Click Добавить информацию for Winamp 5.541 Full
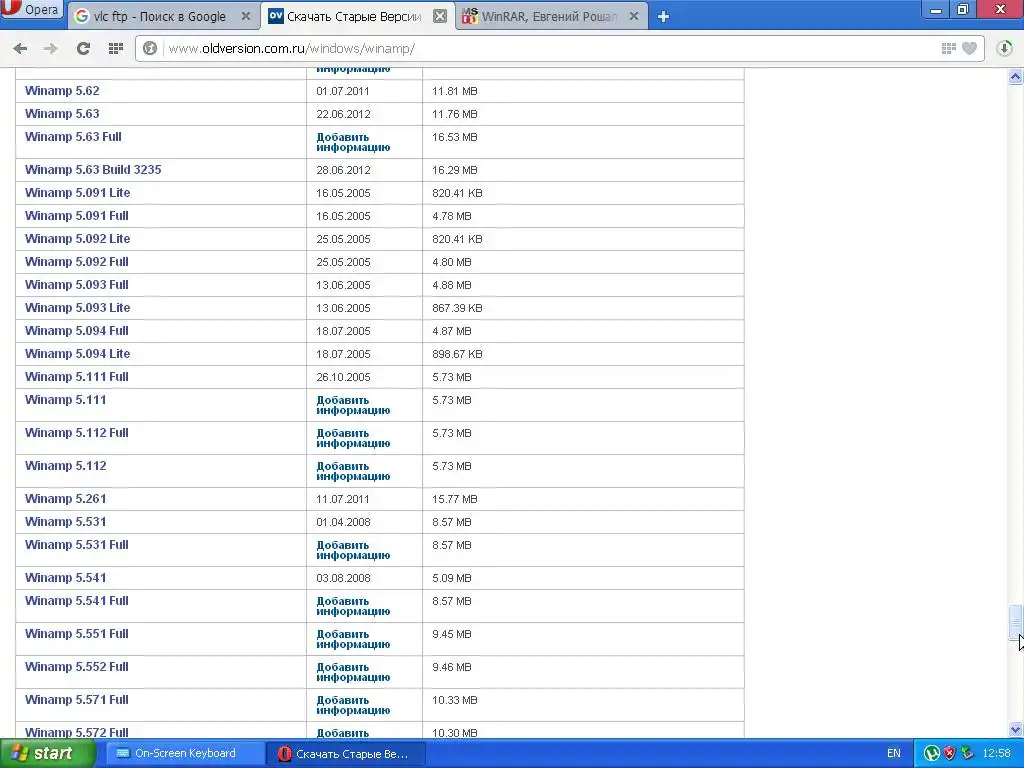This screenshot has width=1024, height=768. (353, 606)
